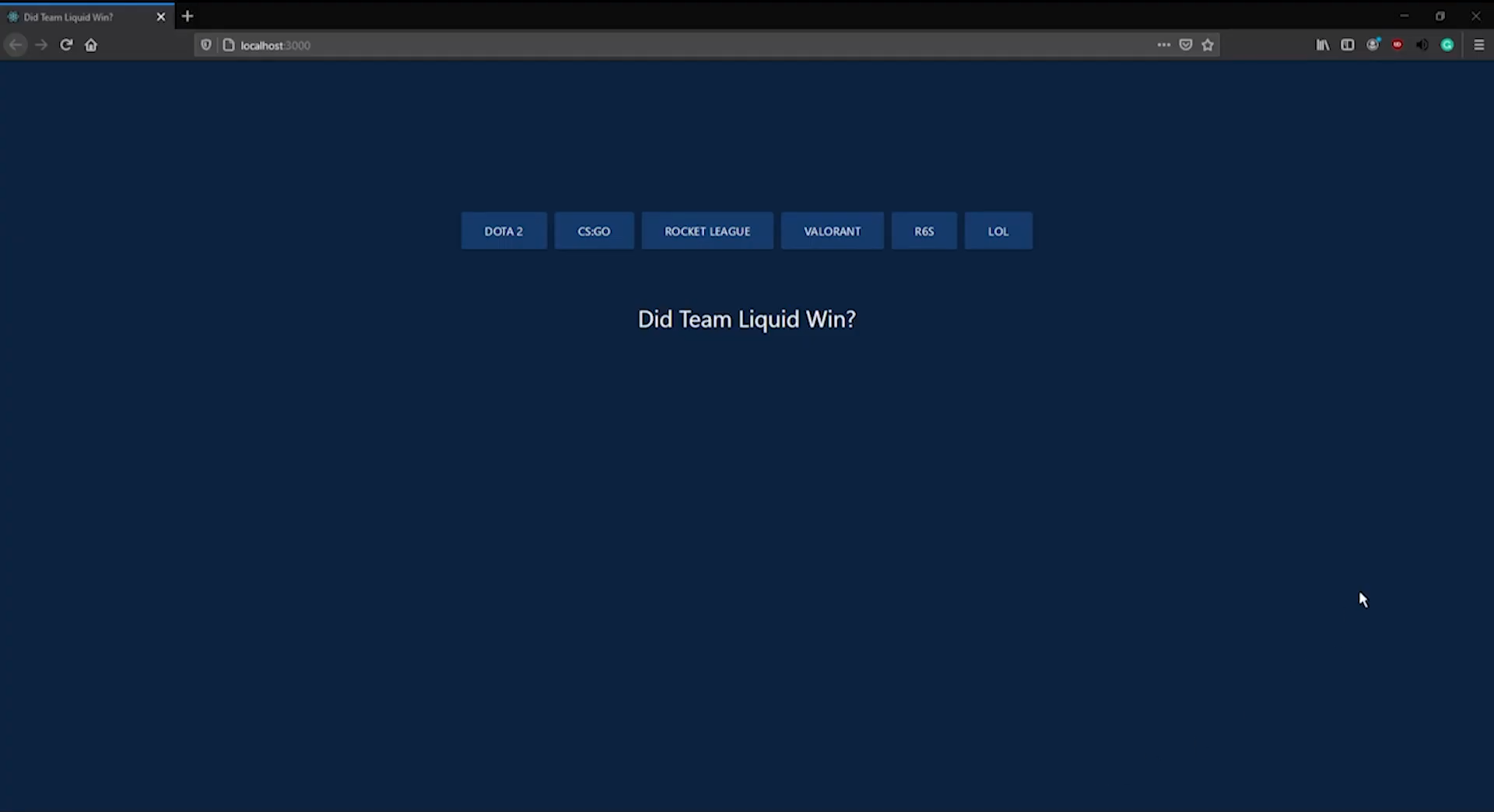Open the Library icon
1494x812 pixels.
point(1323,45)
